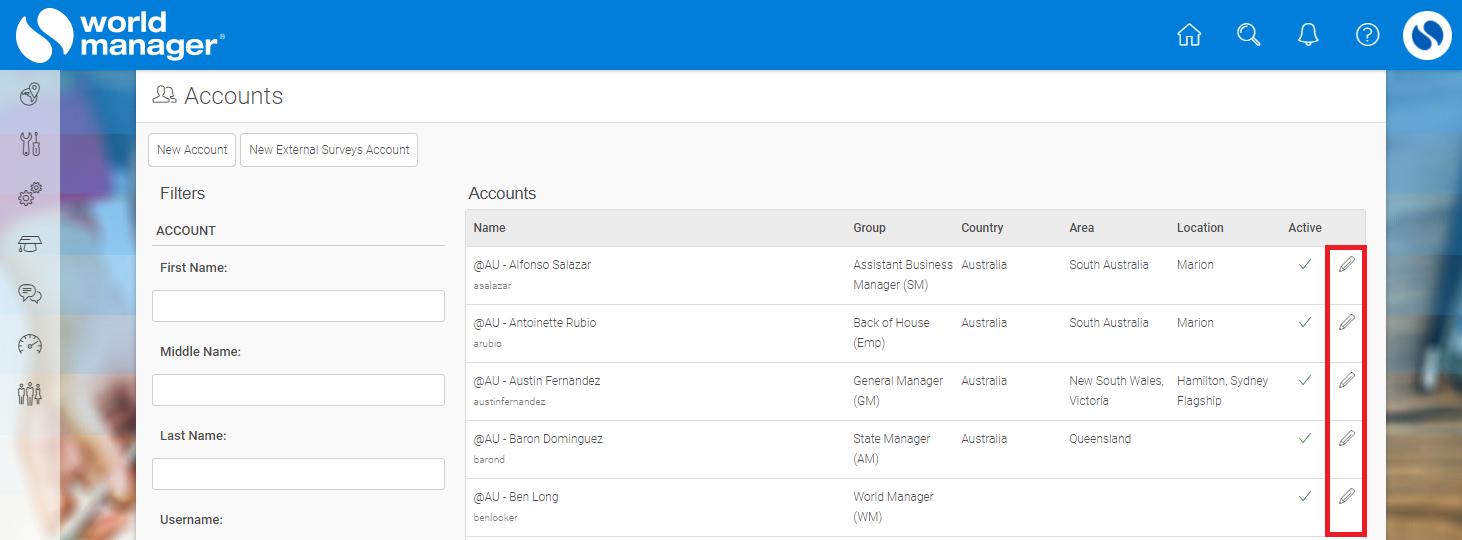Click 'General Manager (GM)' group cell
This screenshot has width=1462, height=540.
tap(898, 391)
